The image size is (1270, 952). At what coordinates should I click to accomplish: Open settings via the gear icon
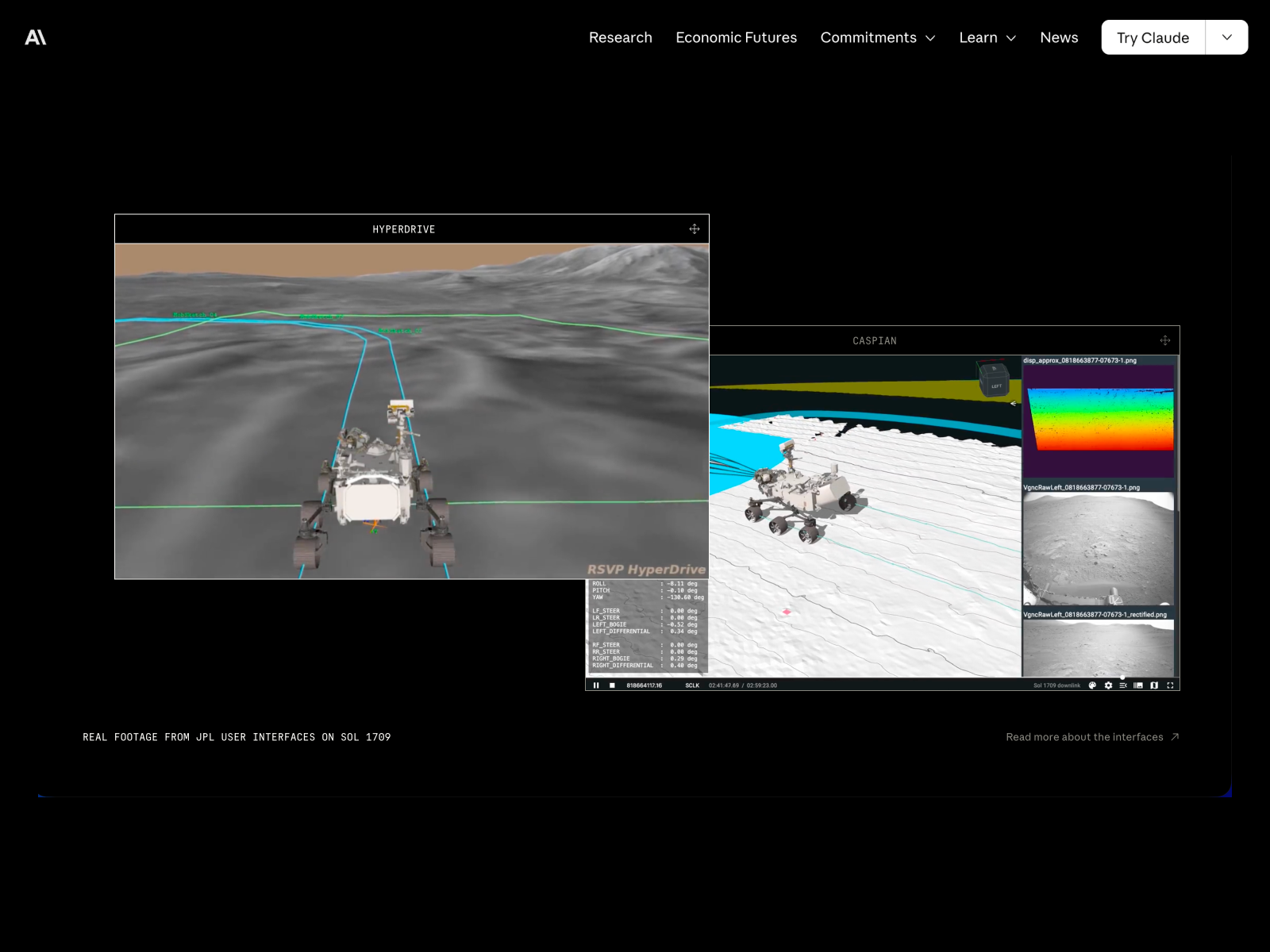point(1108,685)
